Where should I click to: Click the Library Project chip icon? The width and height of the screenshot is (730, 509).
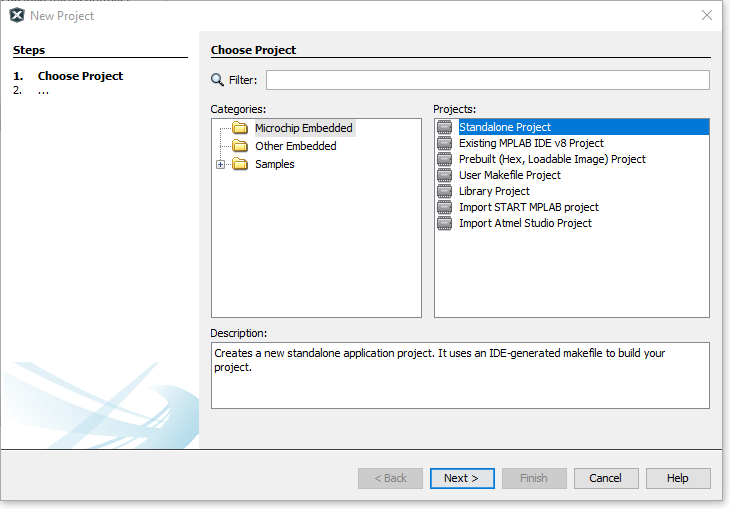click(x=445, y=191)
